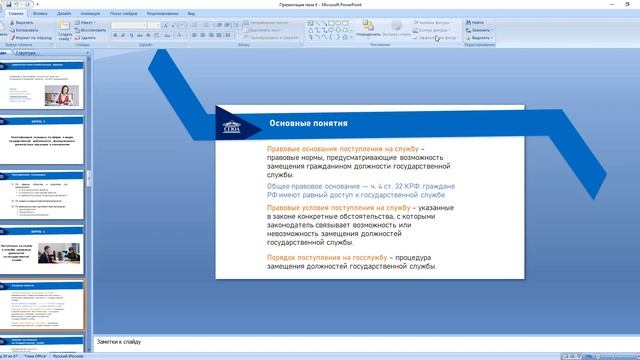Select the slide thumbnail with the woman photo

coord(42,85)
